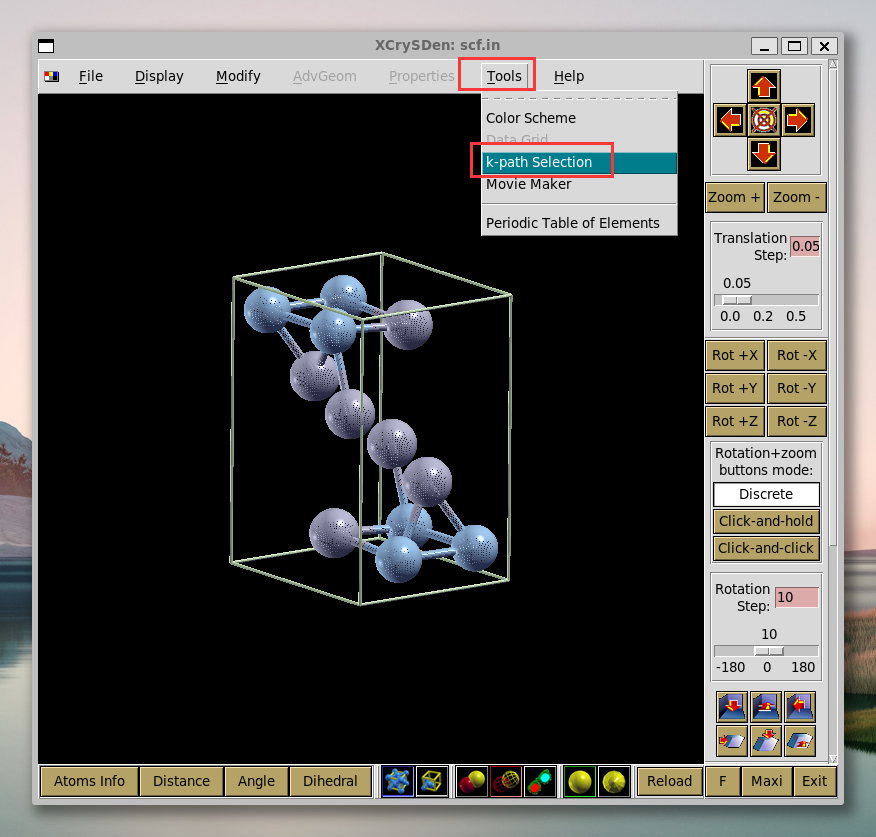
Task: Click the Rot -Z button
Action: 797,421
